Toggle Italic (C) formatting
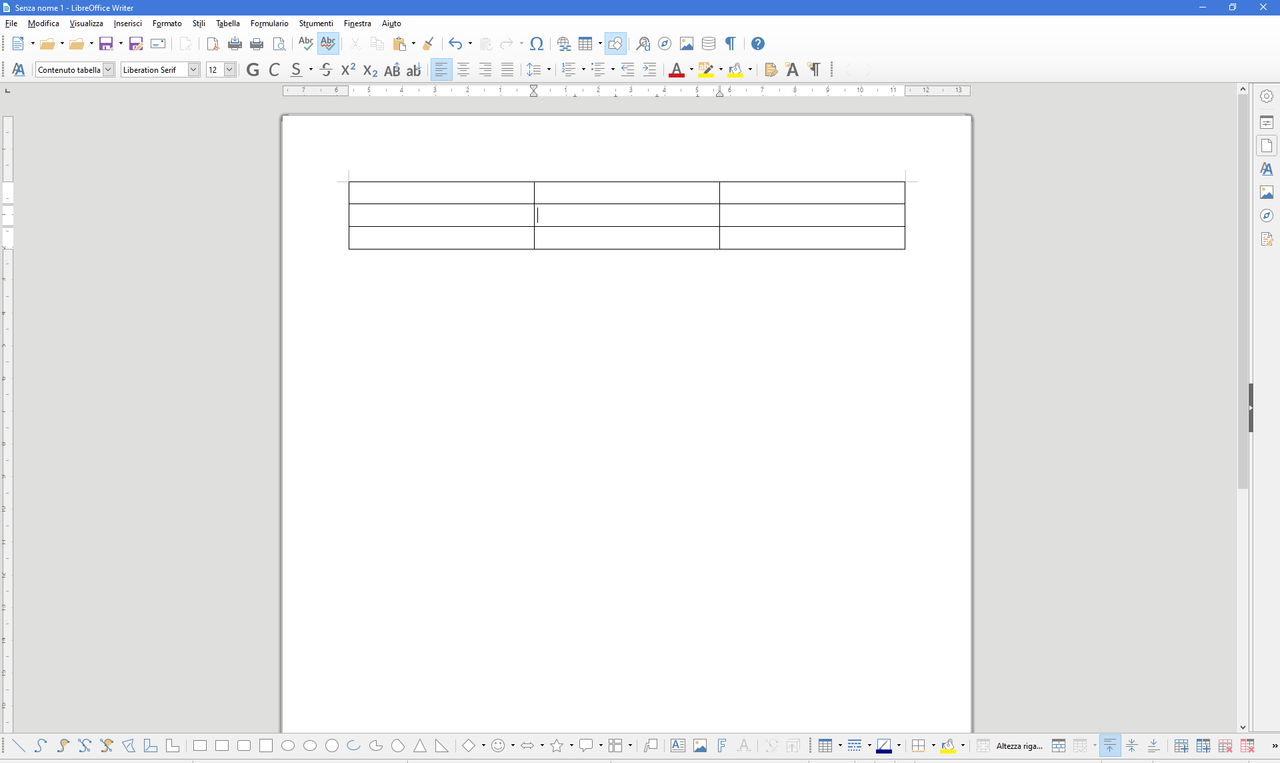The image size is (1280, 763). pos(274,70)
